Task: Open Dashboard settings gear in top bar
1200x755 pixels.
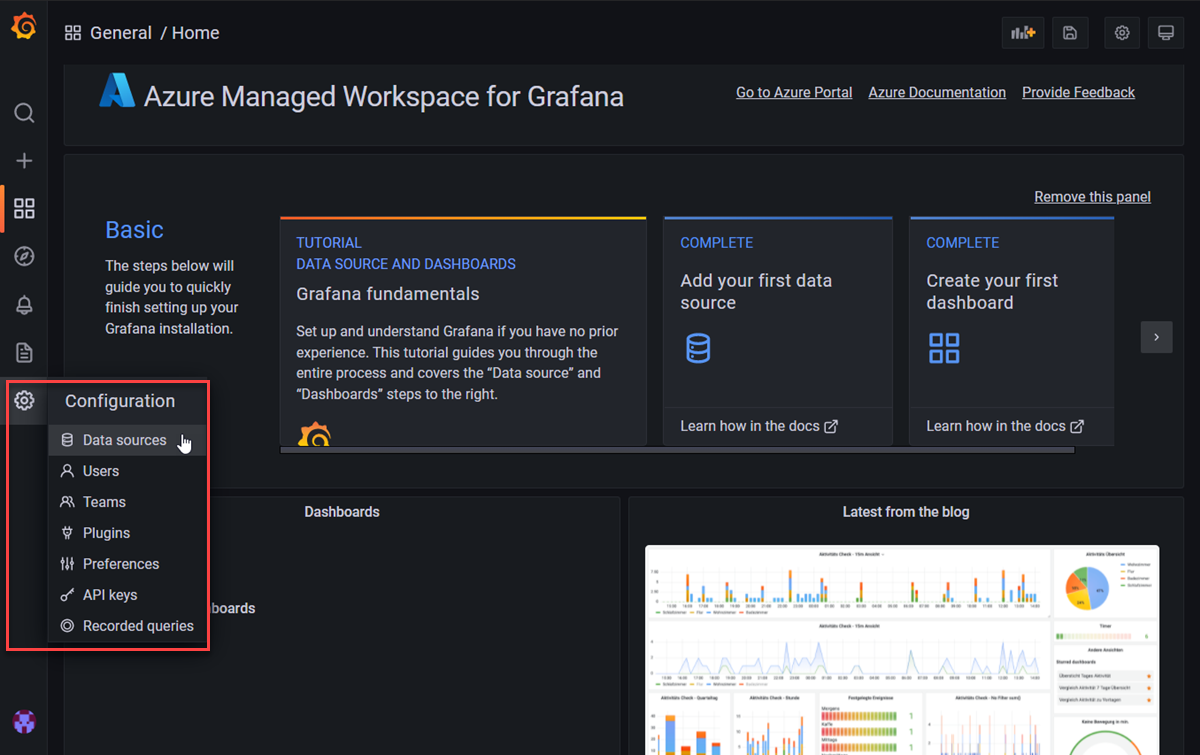Action: (x=1122, y=33)
